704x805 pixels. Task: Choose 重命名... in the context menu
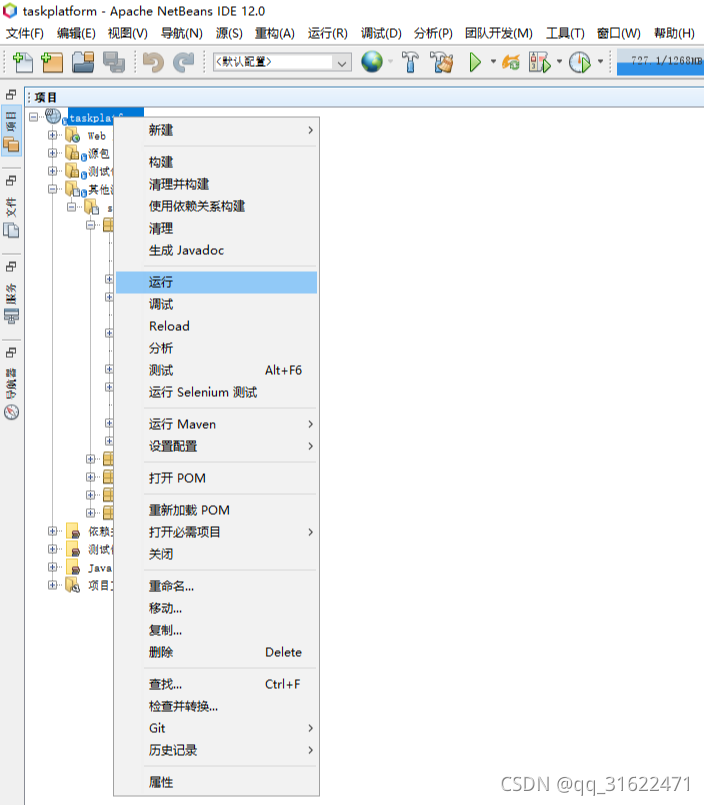point(216,586)
